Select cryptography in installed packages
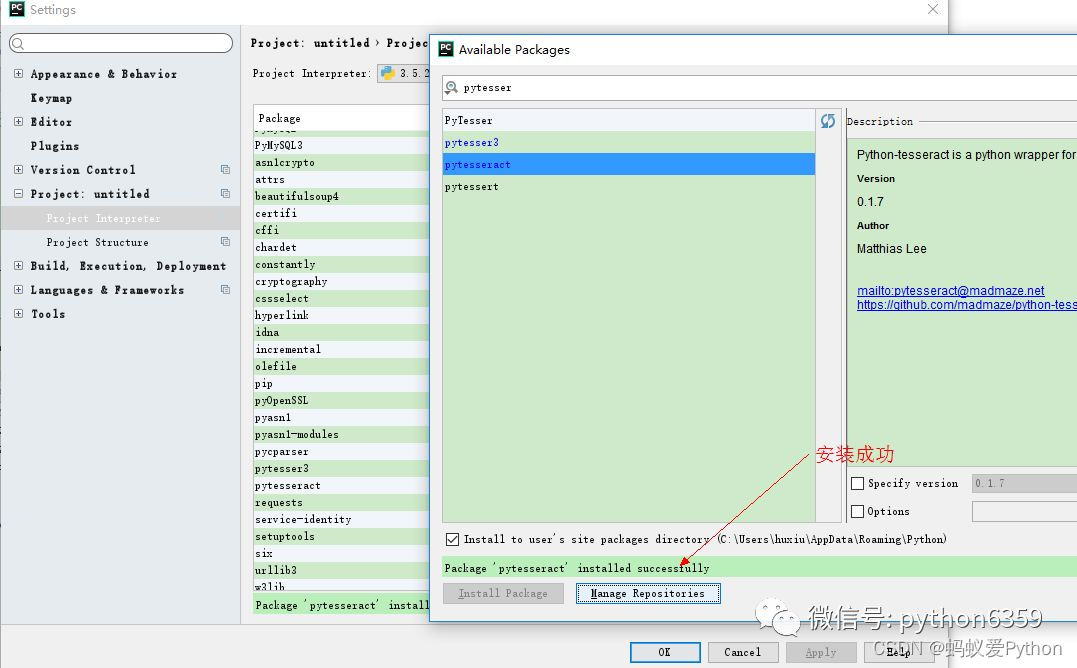1077x668 pixels. 341,281
